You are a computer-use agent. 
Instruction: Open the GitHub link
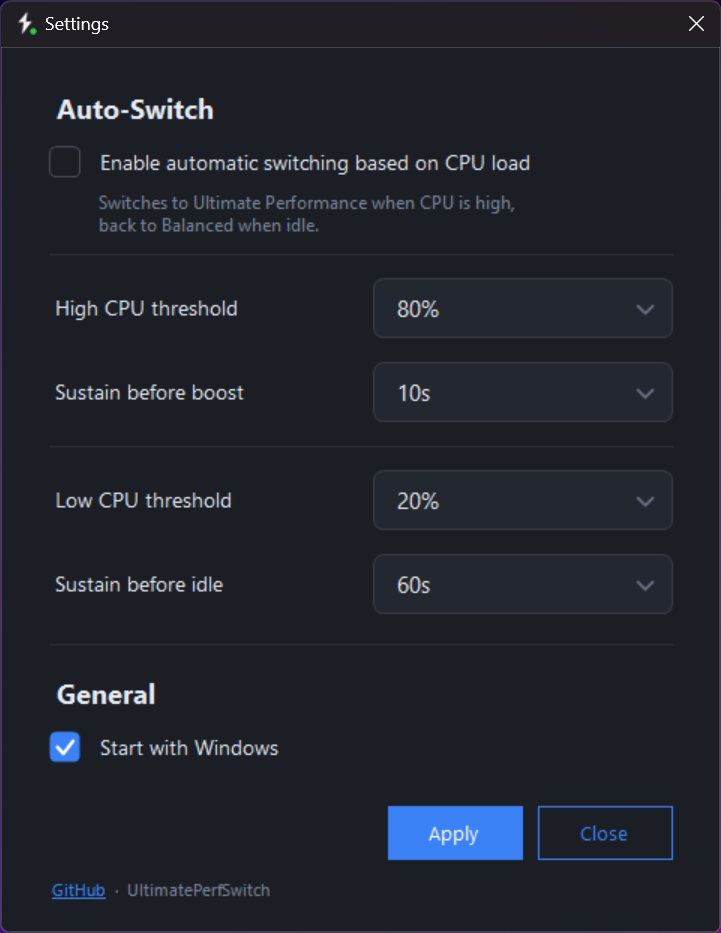[78, 890]
